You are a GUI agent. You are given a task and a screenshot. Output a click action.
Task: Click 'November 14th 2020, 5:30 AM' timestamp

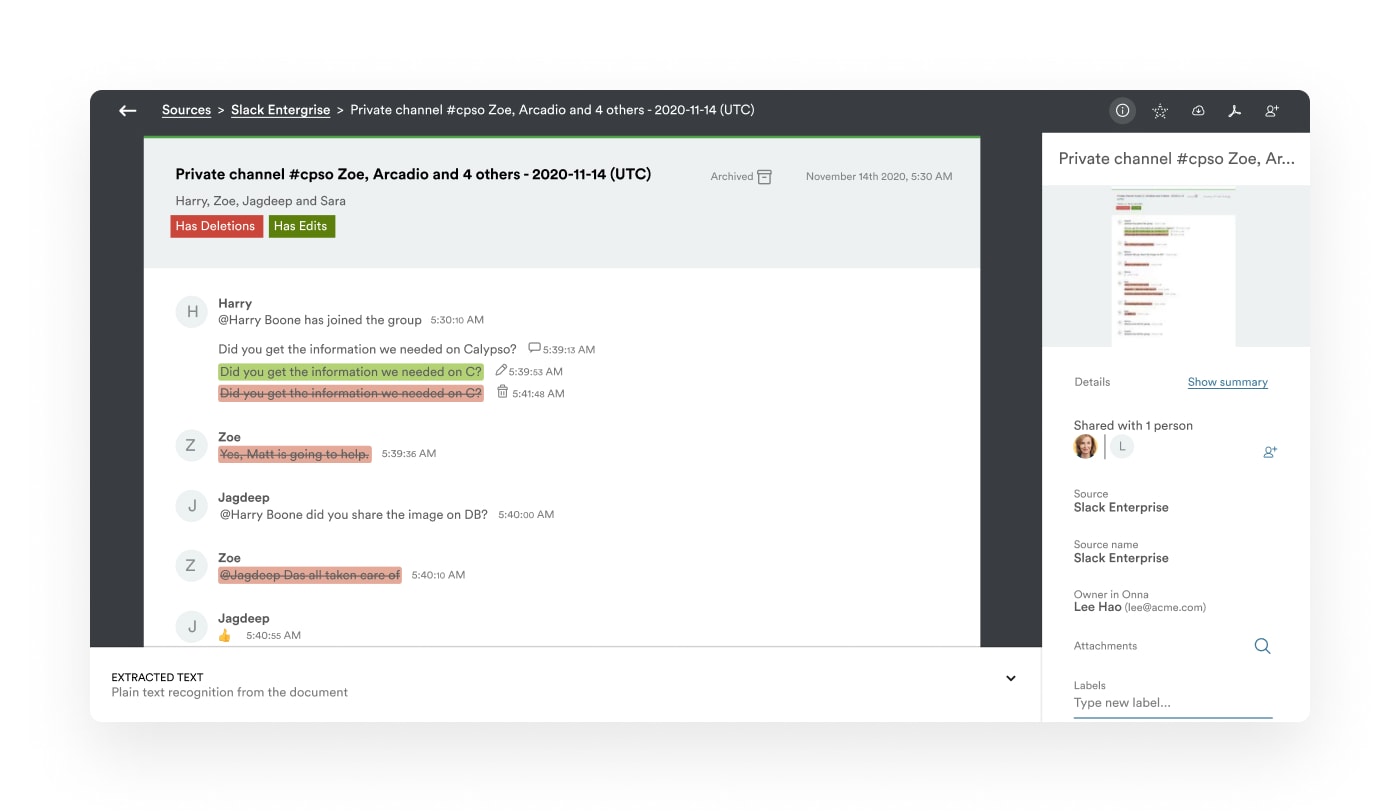[x=879, y=177]
